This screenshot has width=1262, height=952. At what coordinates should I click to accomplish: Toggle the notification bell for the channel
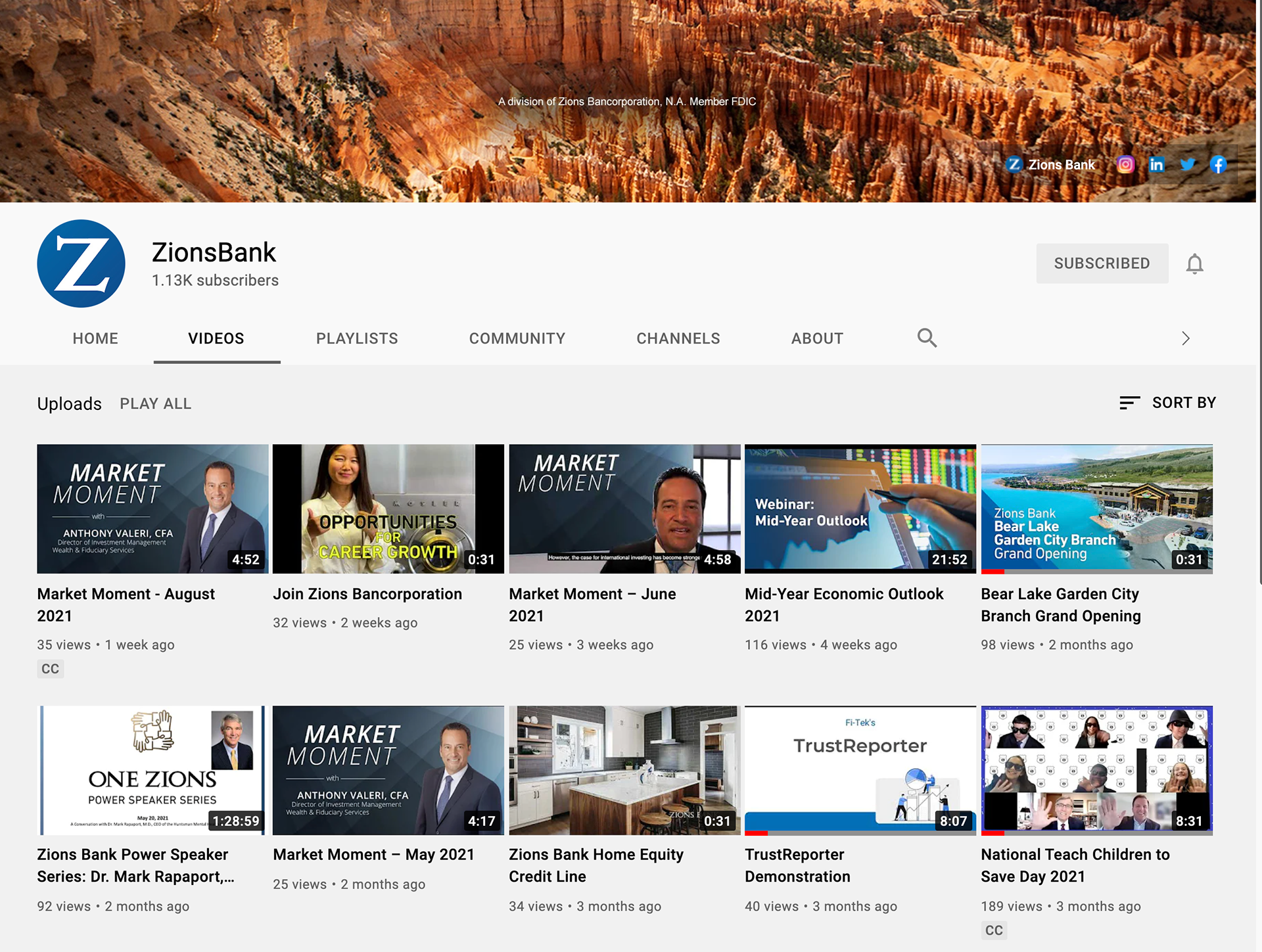point(1194,263)
